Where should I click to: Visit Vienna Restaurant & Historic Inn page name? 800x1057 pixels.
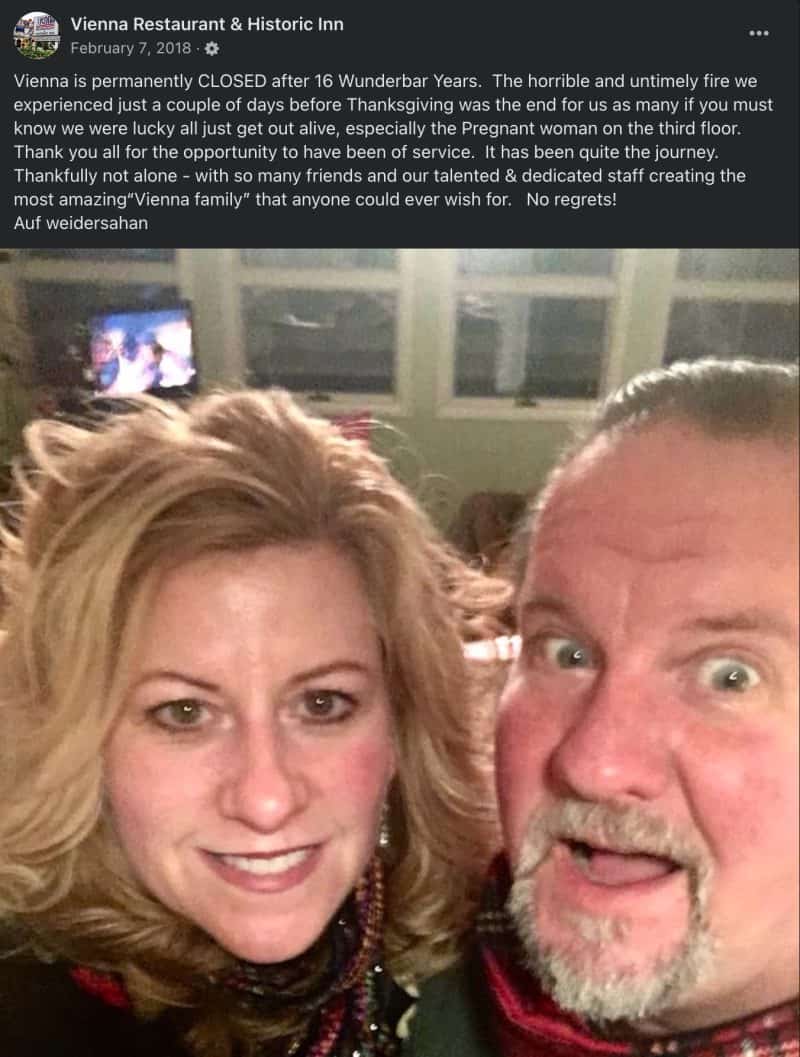click(207, 24)
